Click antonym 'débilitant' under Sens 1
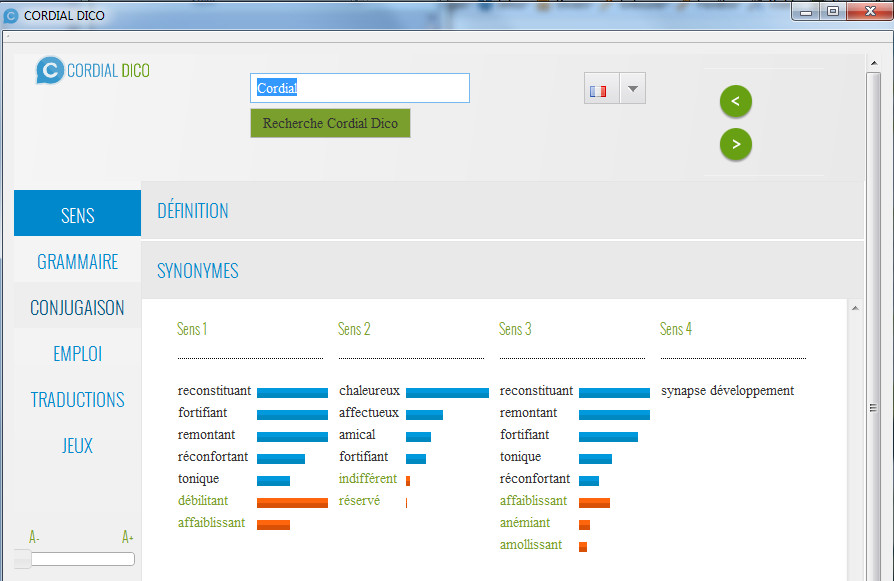 203,501
